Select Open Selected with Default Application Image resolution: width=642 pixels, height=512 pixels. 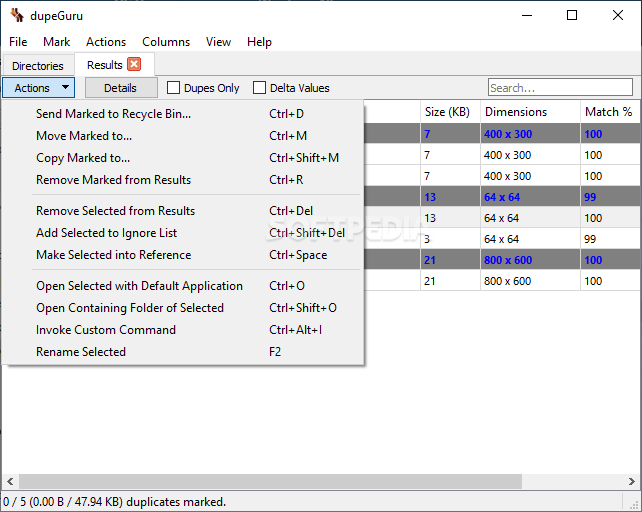coord(183,286)
